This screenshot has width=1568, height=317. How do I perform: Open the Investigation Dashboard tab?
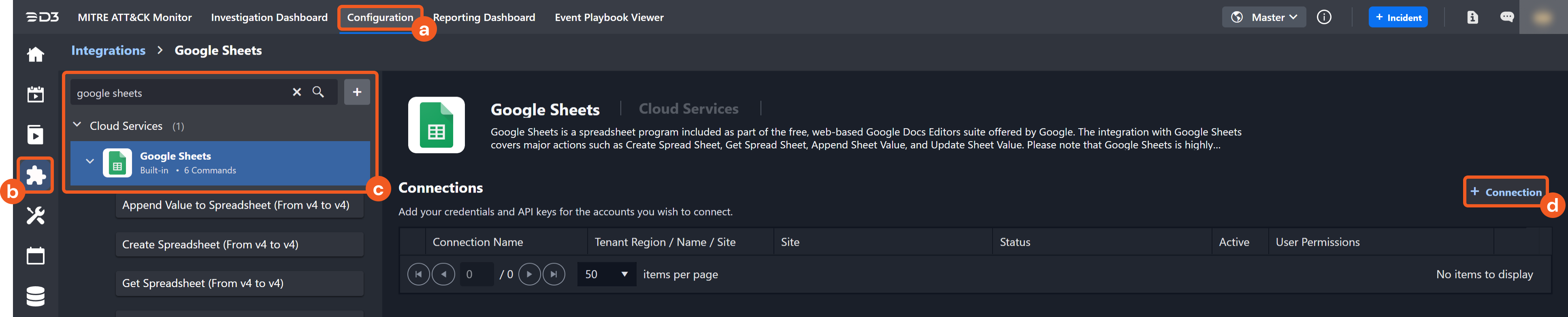(x=269, y=18)
